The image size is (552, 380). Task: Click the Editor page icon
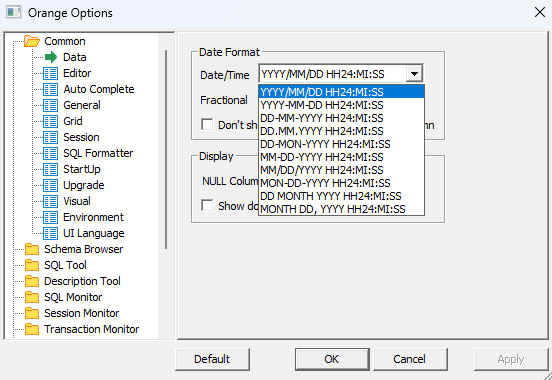point(50,73)
